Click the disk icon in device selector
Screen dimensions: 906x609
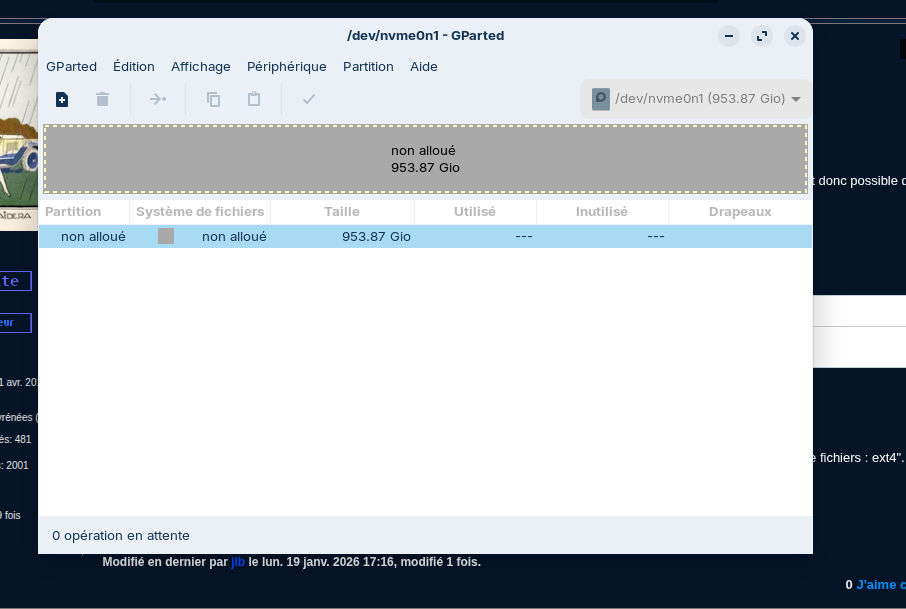tap(601, 99)
